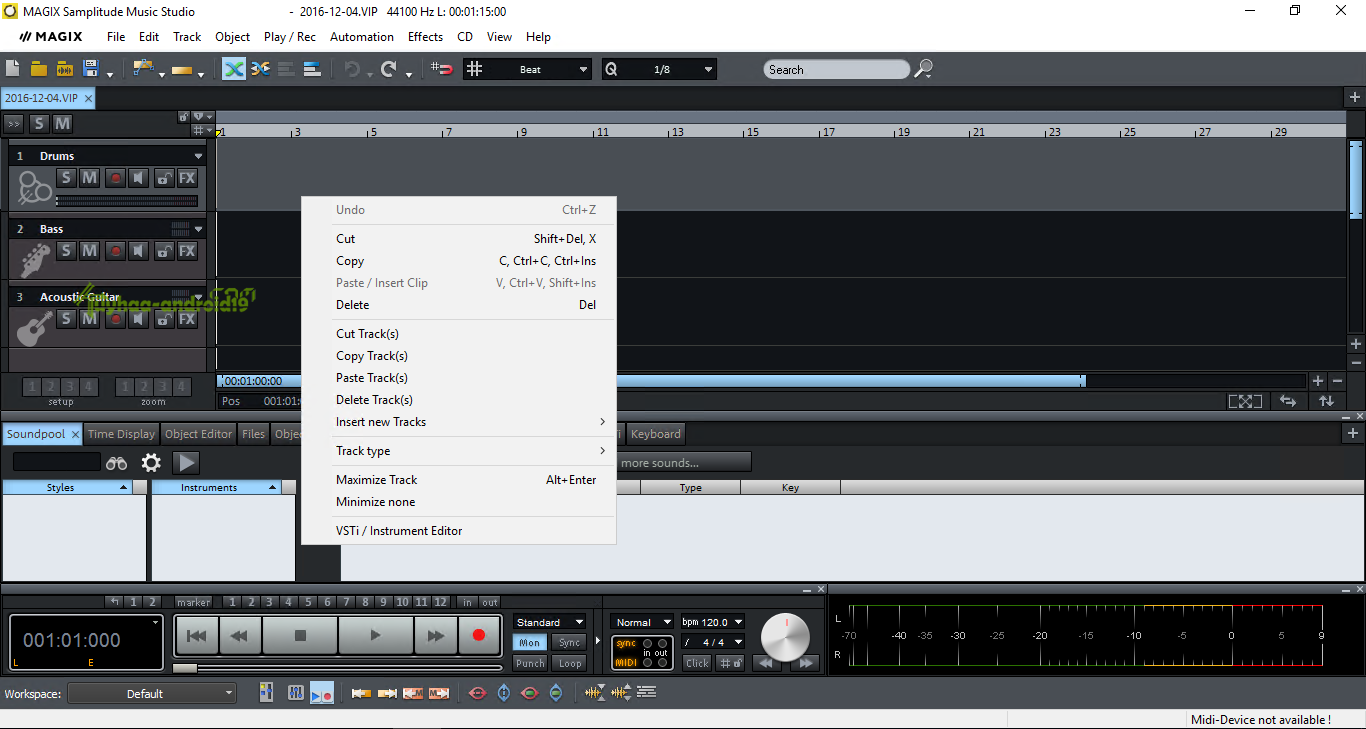The image size is (1366, 729).
Task: Select marker number 12 button
Action: [x=440, y=602]
